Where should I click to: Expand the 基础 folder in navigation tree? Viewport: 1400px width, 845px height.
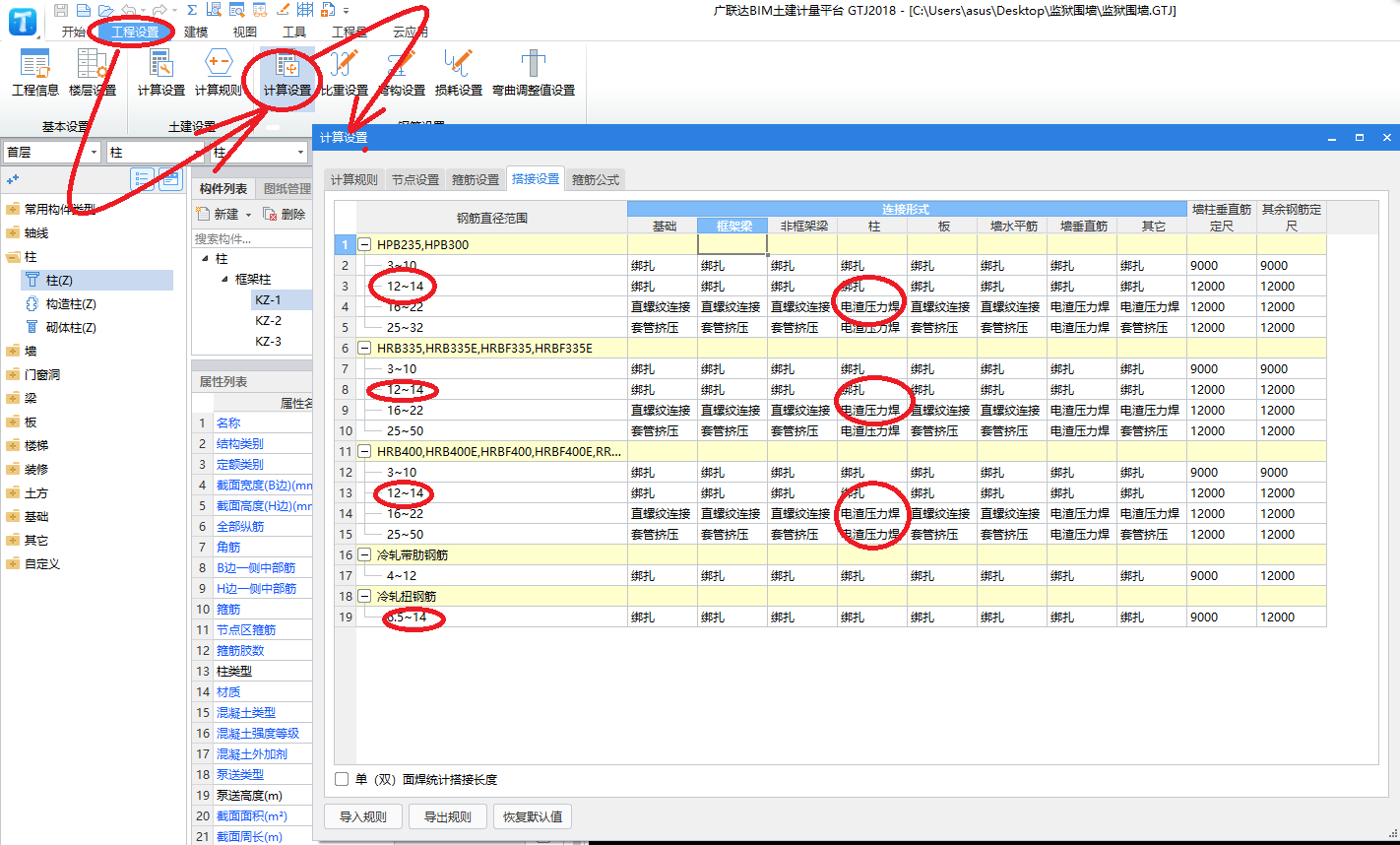click(x=12, y=517)
